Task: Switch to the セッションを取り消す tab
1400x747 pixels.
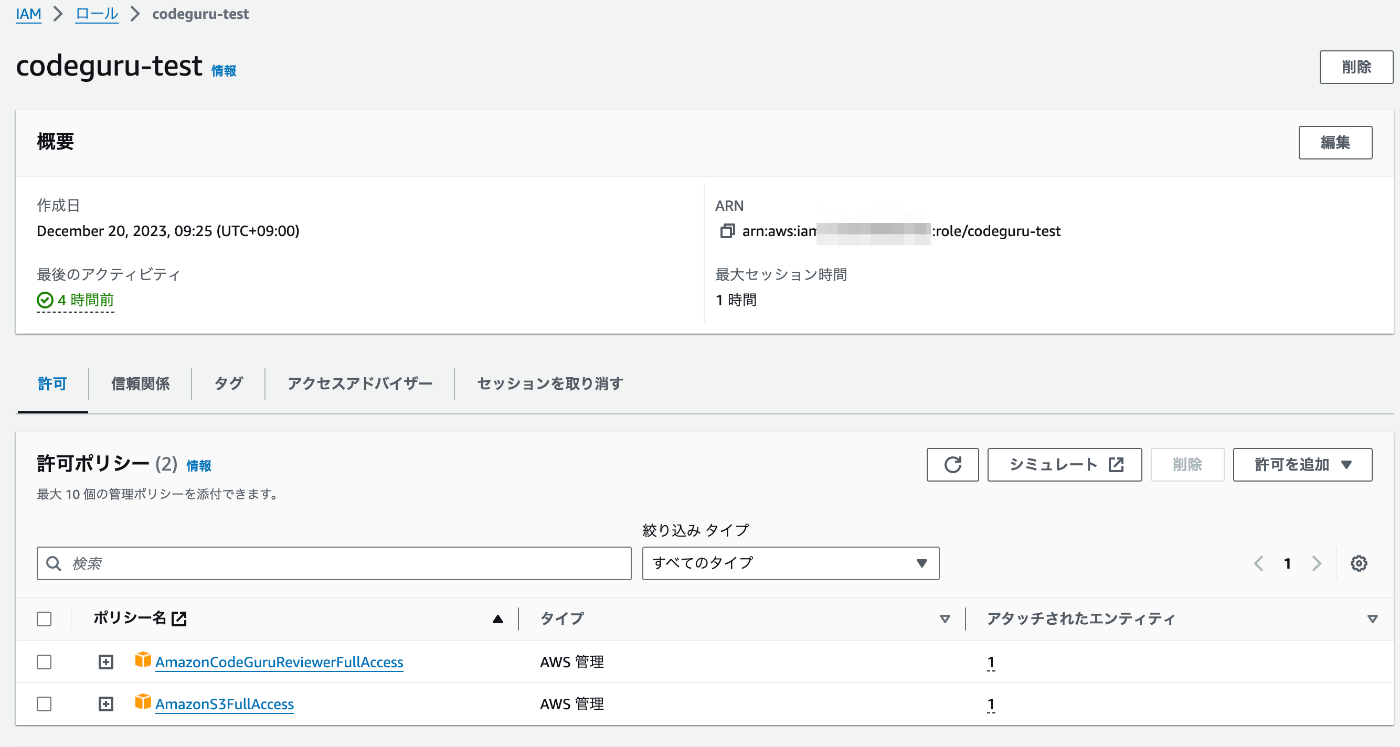Action: pos(550,384)
